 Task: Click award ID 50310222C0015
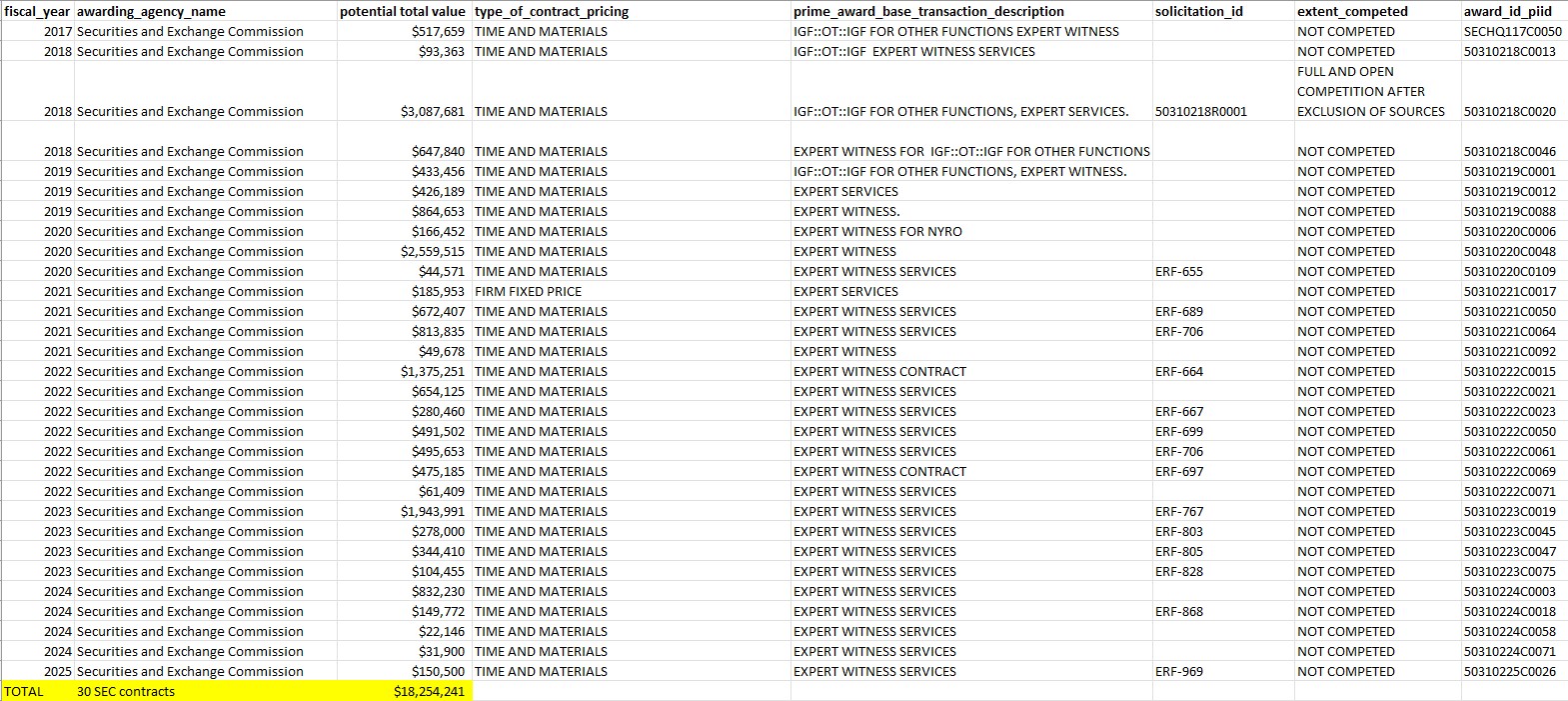tap(1514, 371)
